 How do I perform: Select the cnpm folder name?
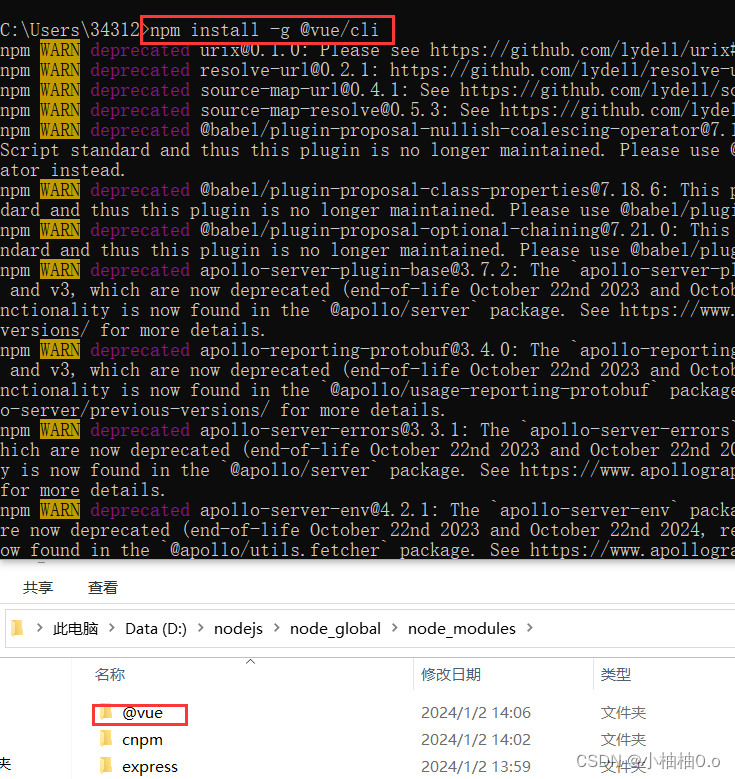[143, 740]
